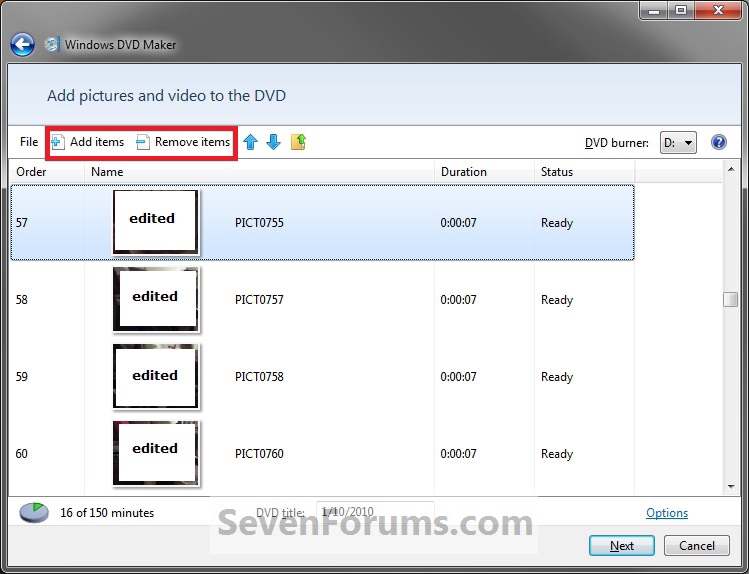This screenshot has height=574, width=749.
Task: Click Remove items in the toolbar
Action: pos(183,142)
